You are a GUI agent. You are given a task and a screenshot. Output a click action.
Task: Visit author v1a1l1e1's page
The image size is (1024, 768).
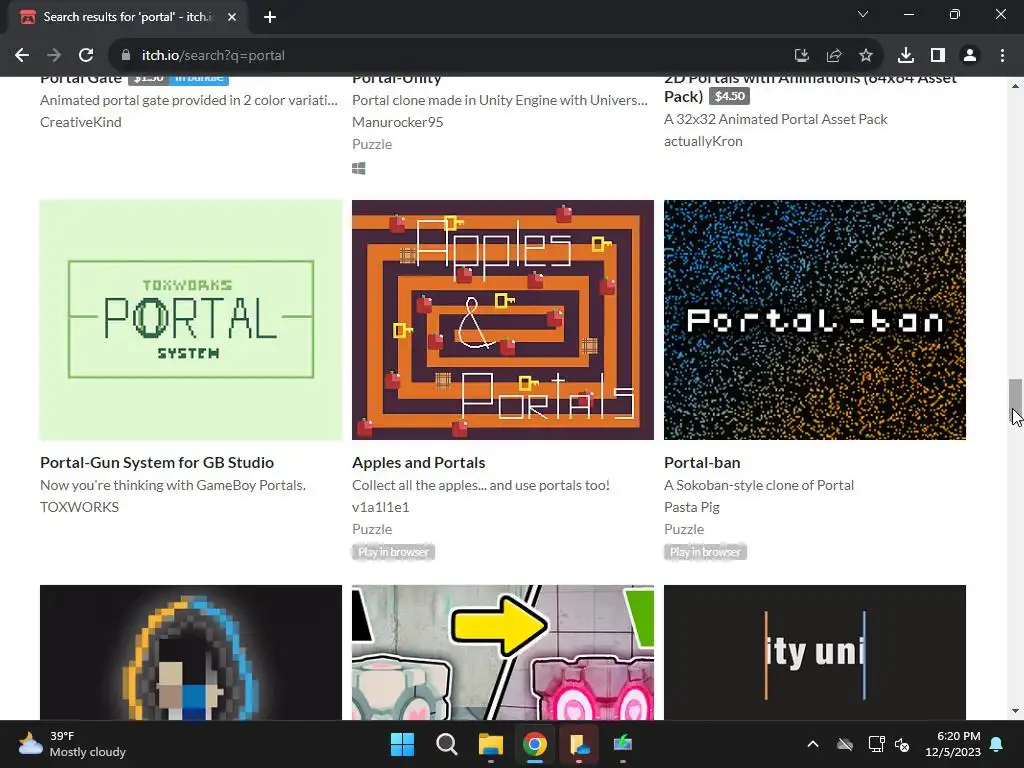[381, 507]
